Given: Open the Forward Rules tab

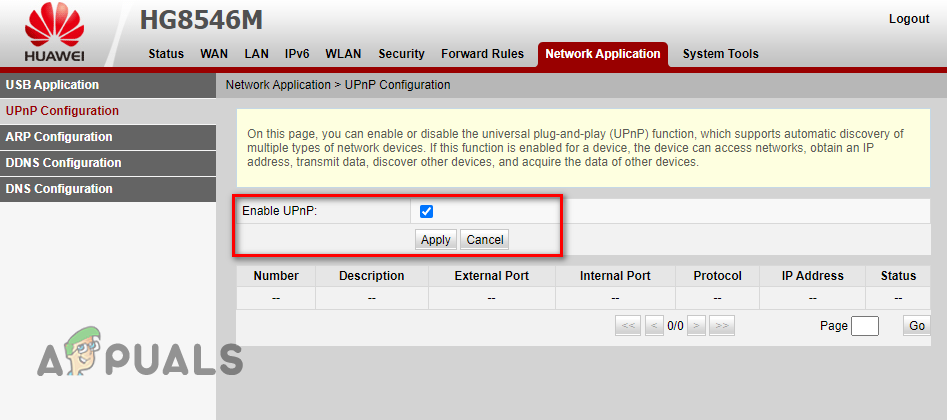Looking at the screenshot, I should tap(483, 54).
